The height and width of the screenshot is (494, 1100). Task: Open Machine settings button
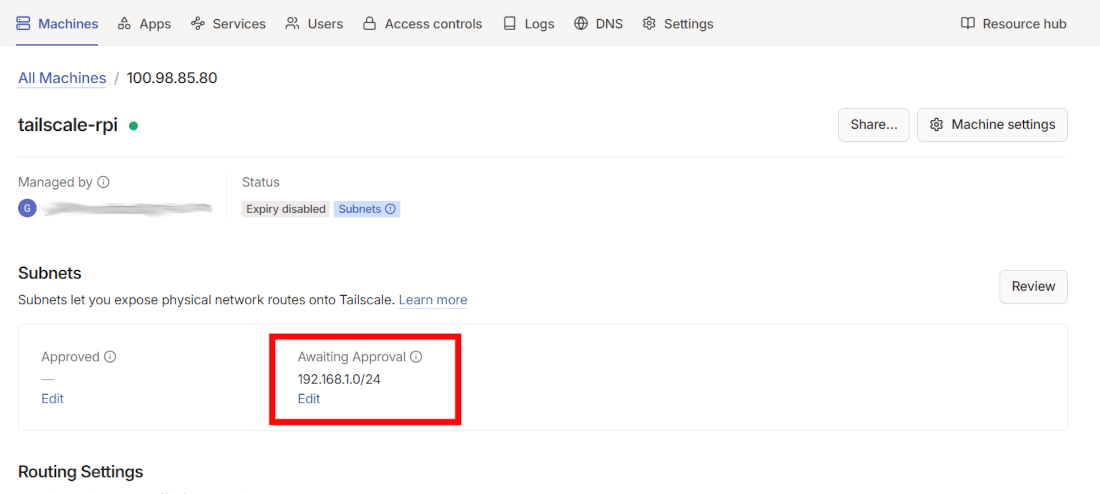tap(992, 125)
